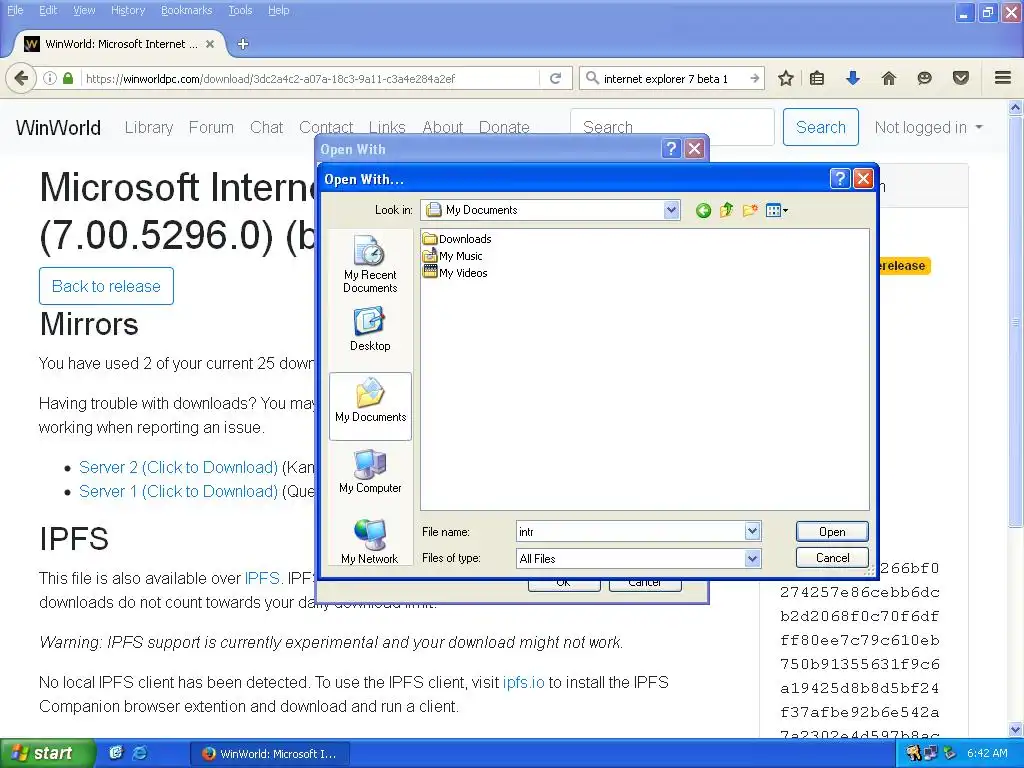Viewport: 1024px width, 768px height.
Task: Open Firefox hamburger menu
Action: click(x=1003, y=78)
